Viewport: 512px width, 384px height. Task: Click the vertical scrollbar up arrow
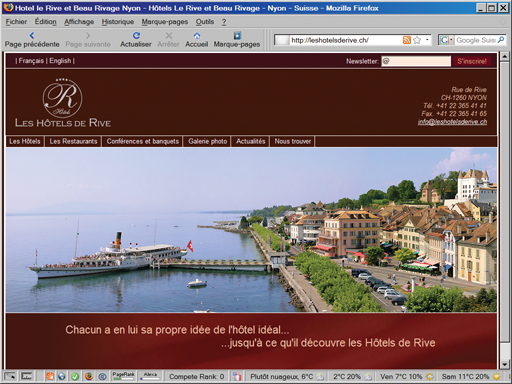(x=504, y=56)
